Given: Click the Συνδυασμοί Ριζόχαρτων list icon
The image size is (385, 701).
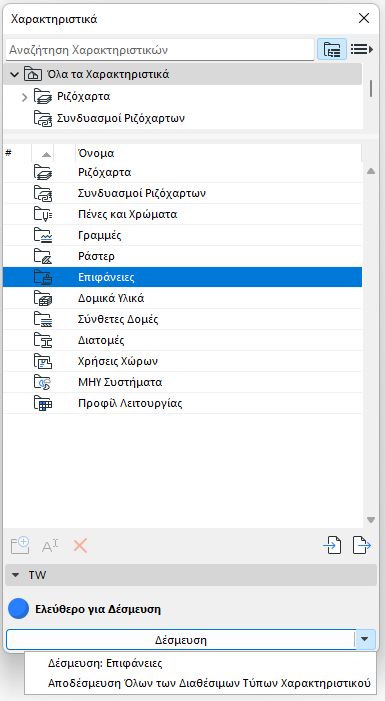Looking at the screenshot, I should [x=43, y=193].
